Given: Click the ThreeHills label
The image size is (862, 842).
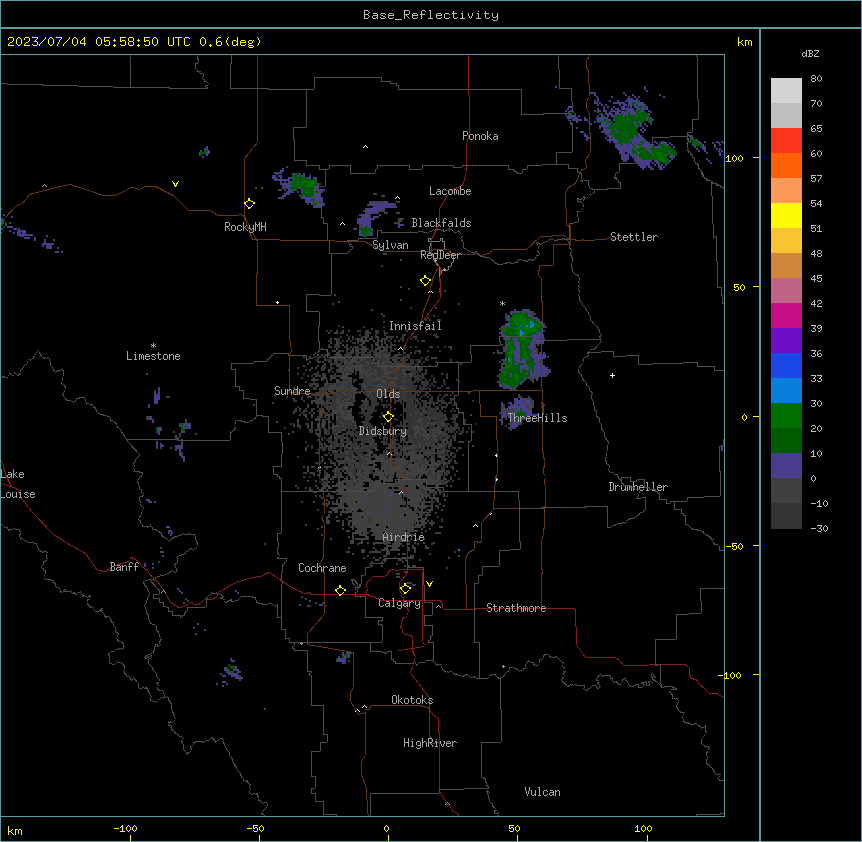Looking at the screenshot, I should click(537, 418).
